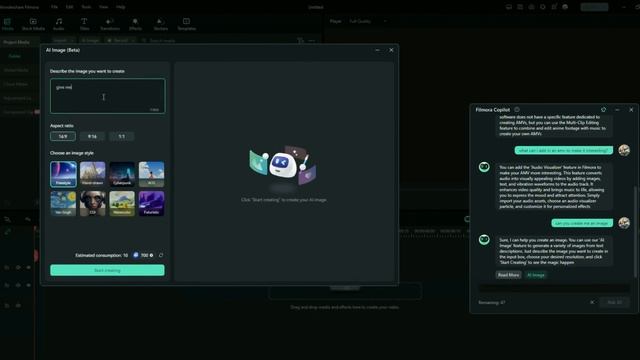Viewport: 640px width, 360px height.
Task: Click the 'can you create me an image' message
Action: click(582, 223)
